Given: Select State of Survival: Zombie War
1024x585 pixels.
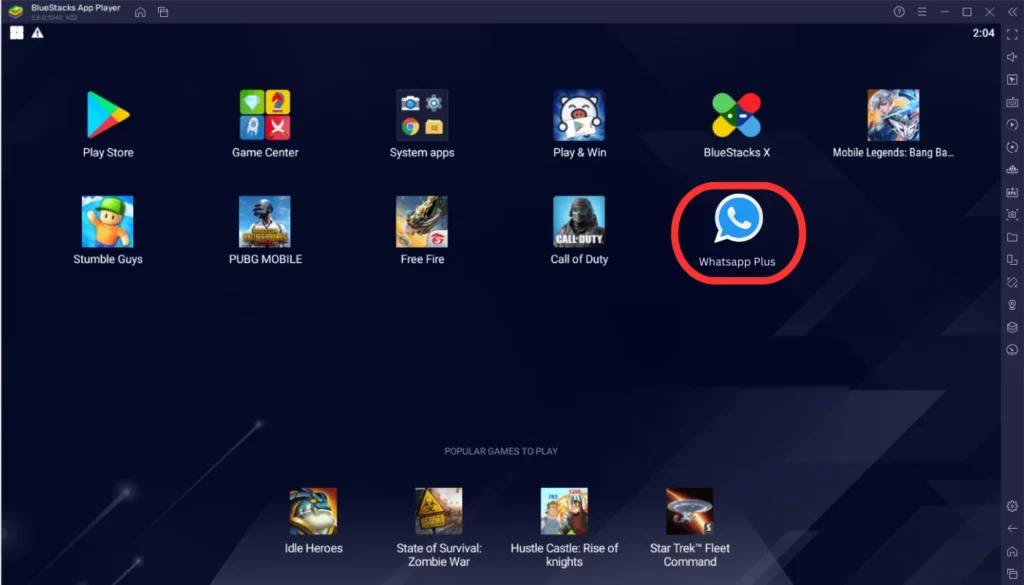Looking at the screenshot, I should tap(438, 512).
